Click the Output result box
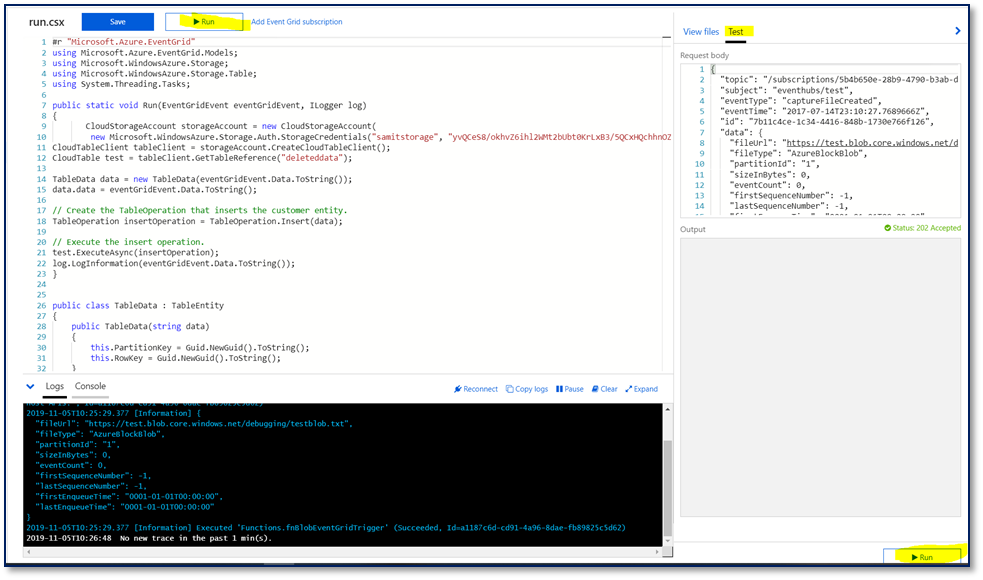 tap(821, 377)
